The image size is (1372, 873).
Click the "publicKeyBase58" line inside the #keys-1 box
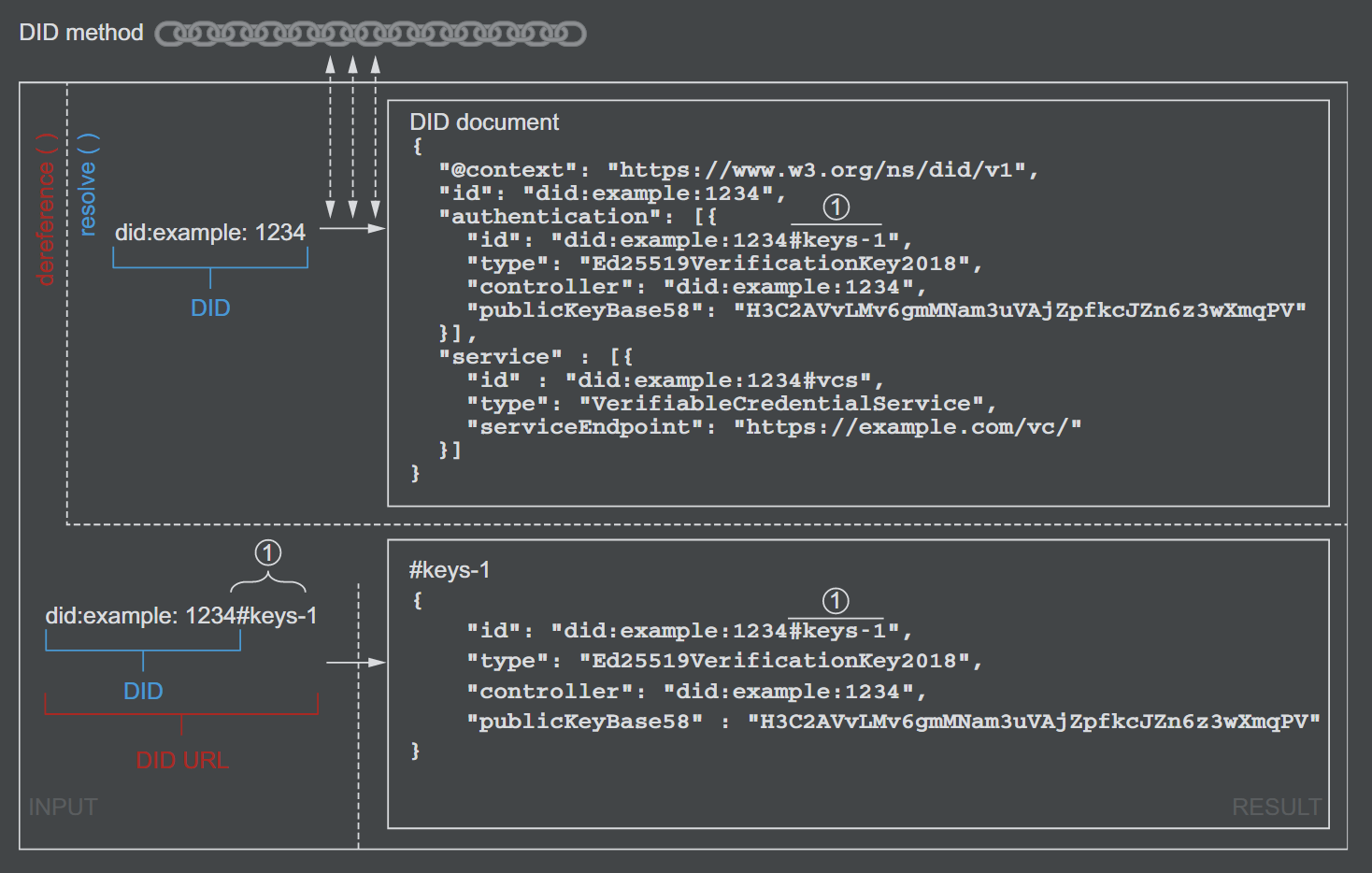[x=893, y=721]
